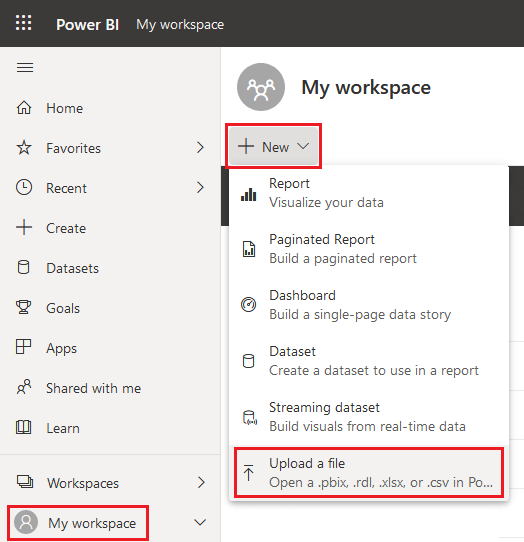Select Streaming dataset menu entry
The image size is (524, 542).
click(x=369, y=417)
